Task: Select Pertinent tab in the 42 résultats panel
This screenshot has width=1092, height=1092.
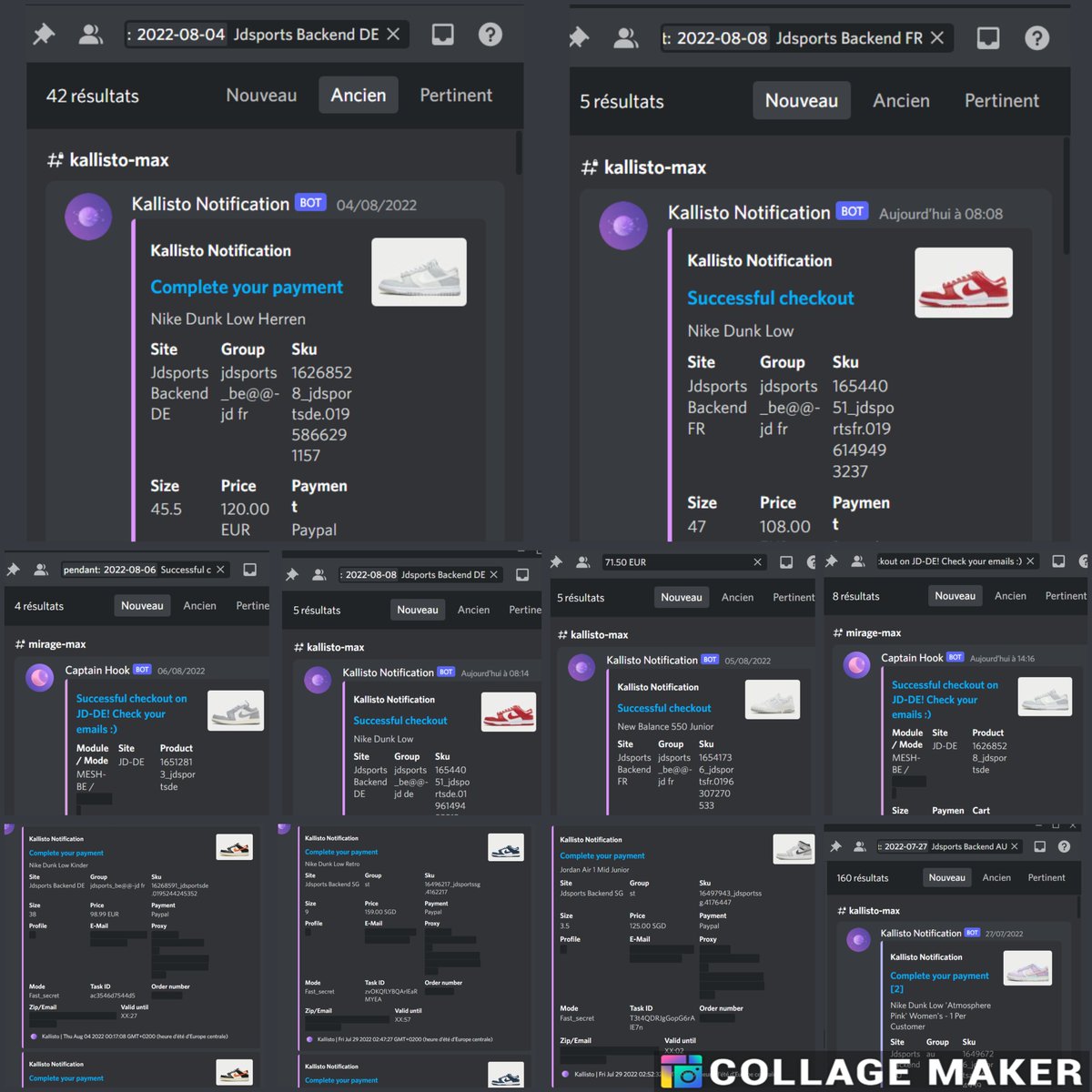Action: click(456, 95)
